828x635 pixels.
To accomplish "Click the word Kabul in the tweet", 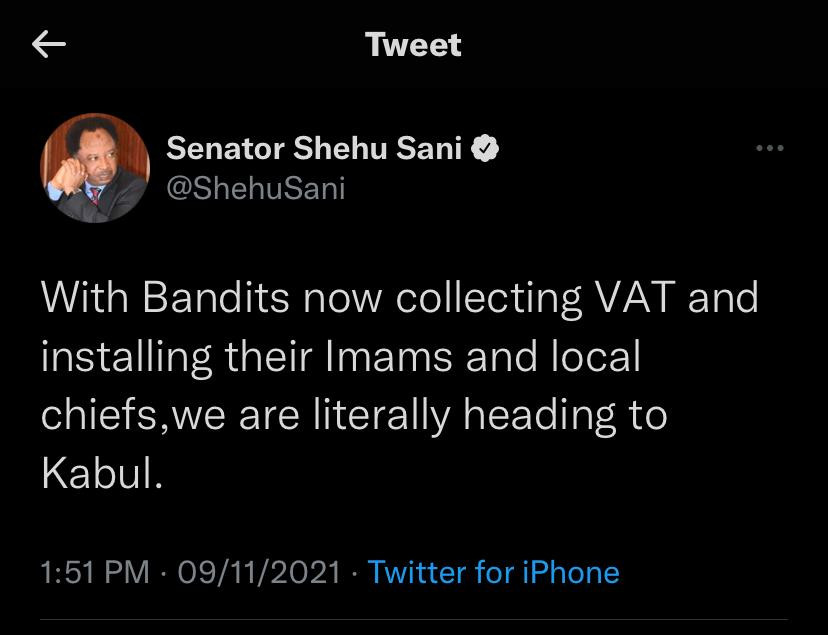I will pos(101,474).
